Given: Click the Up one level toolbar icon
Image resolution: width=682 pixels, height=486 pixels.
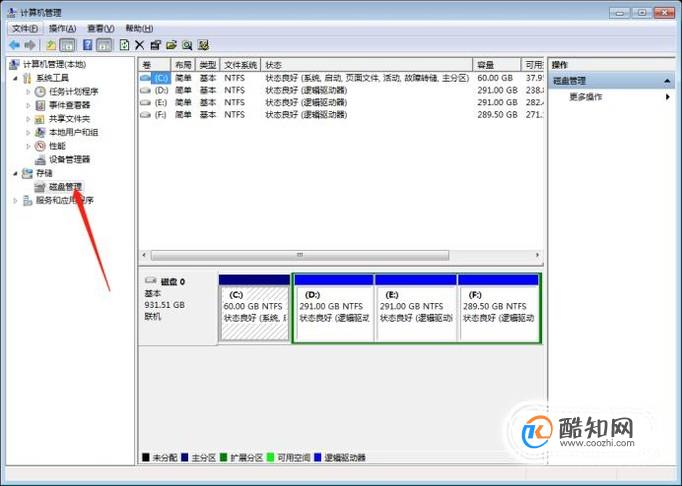Looking at the screenshot, I should click(x=51, y=45).
